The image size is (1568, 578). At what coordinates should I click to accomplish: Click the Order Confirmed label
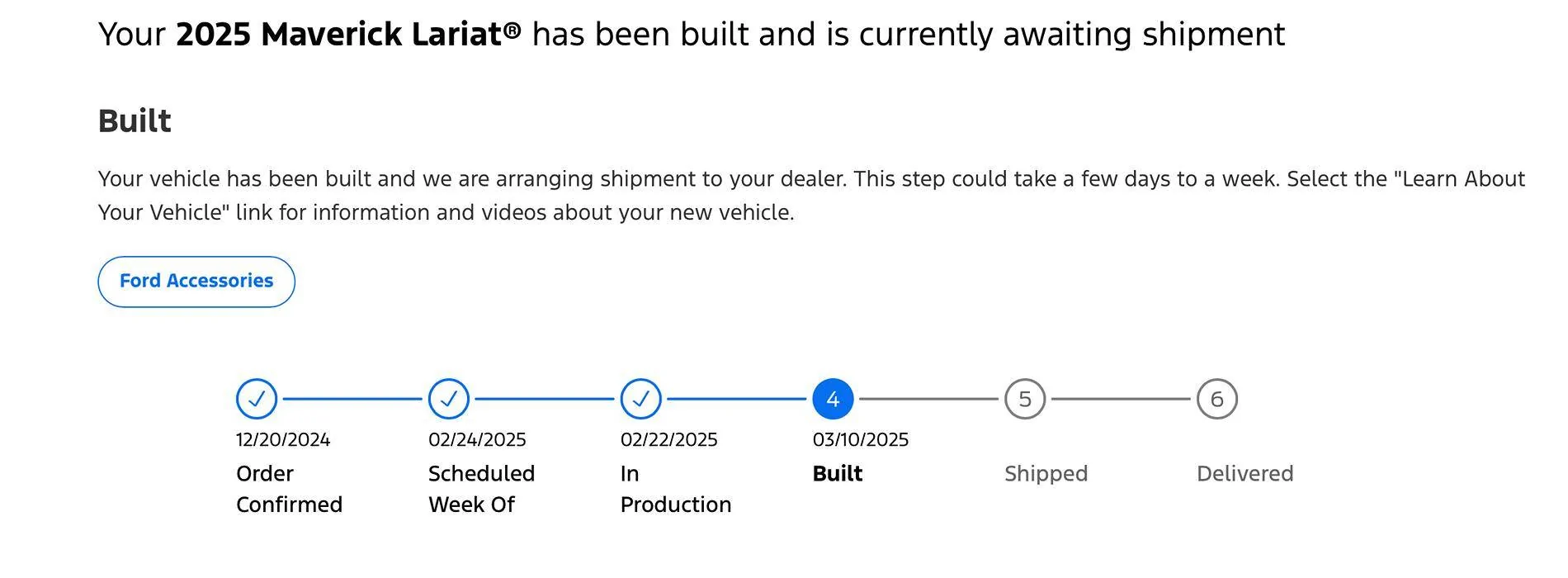coord(289,489)
